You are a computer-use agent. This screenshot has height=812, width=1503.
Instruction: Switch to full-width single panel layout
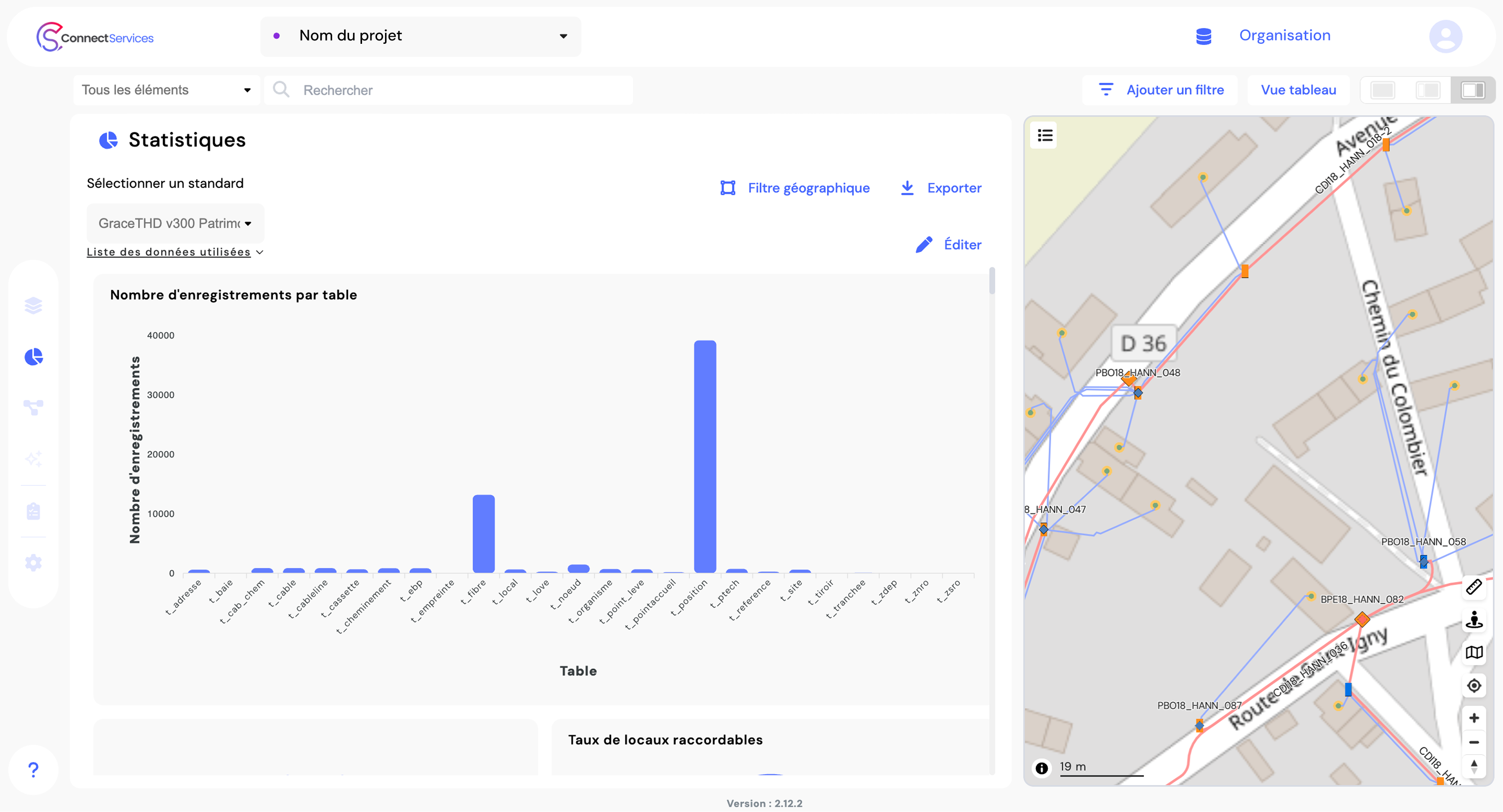coord(1382,91)
